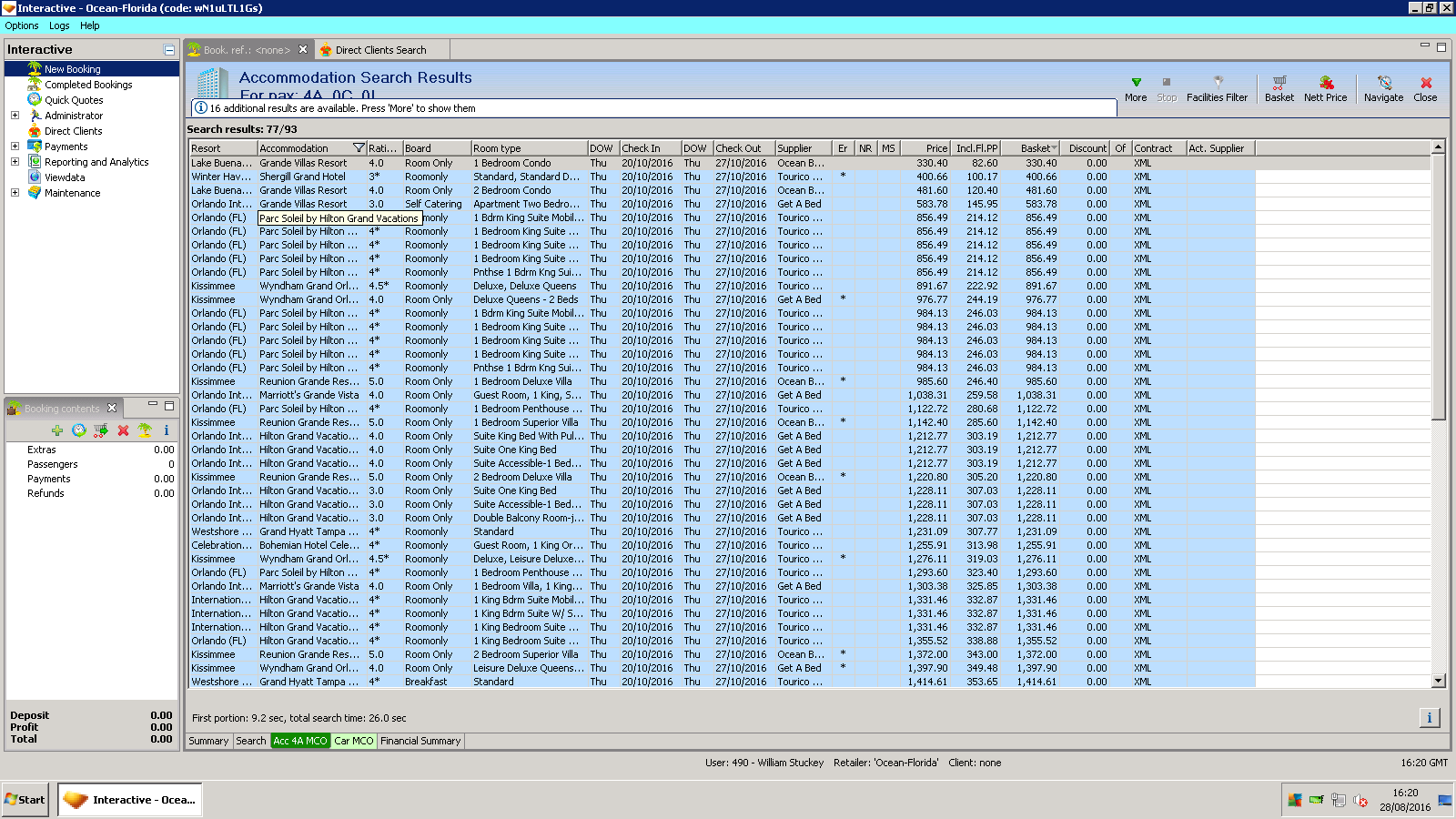Open Viewdata in the tree

65,177
